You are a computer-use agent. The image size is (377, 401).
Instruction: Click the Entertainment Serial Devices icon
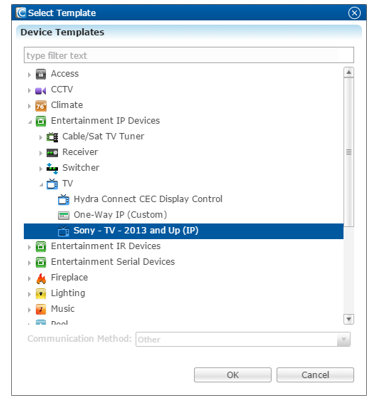[41, 262]
